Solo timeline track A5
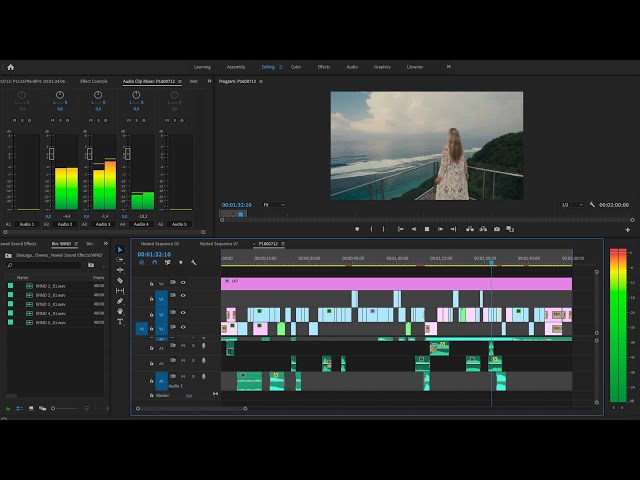This screenshot has height=480, width=640. pyautogui.click(x=193, y=376)
